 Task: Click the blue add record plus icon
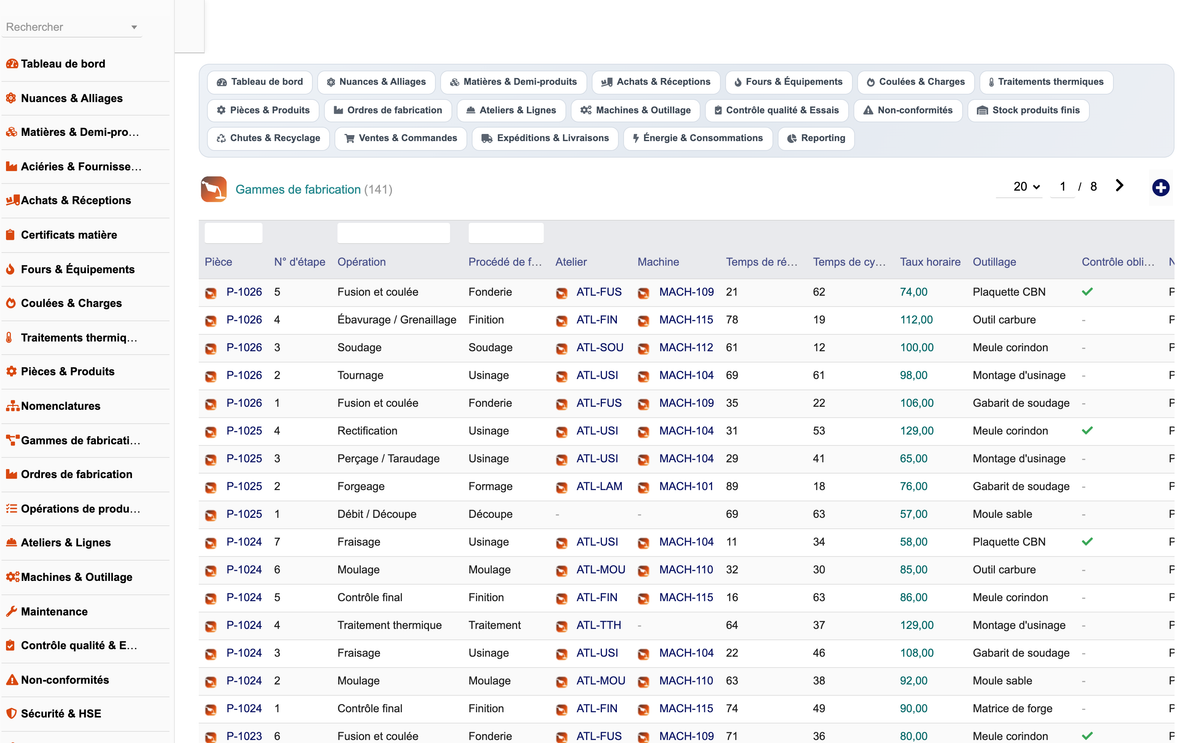pyautogui.click(x=1160, y=188)
